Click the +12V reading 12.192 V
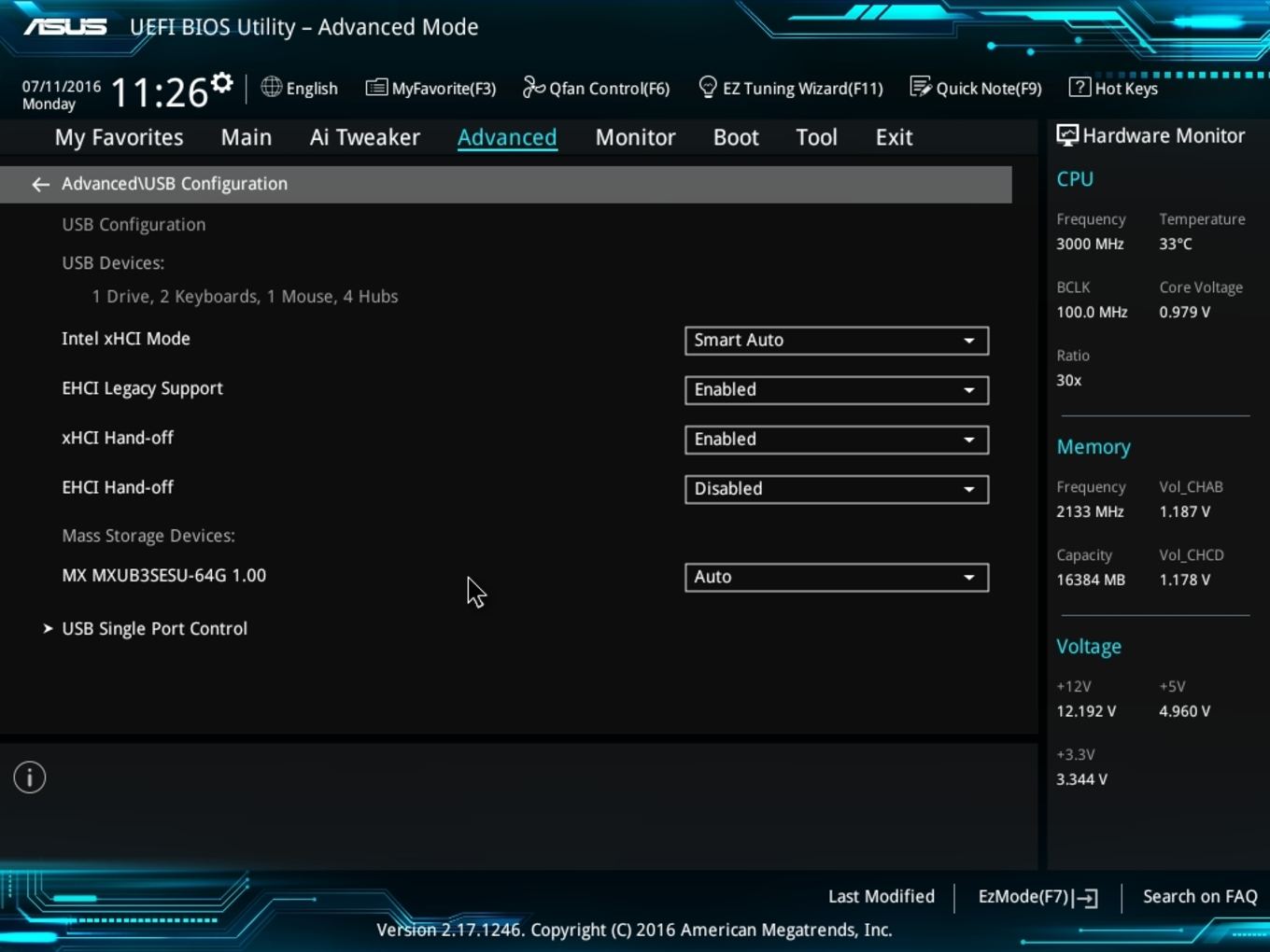Viewport: 1270px width, 952px height. click(x=1086, y=712)
